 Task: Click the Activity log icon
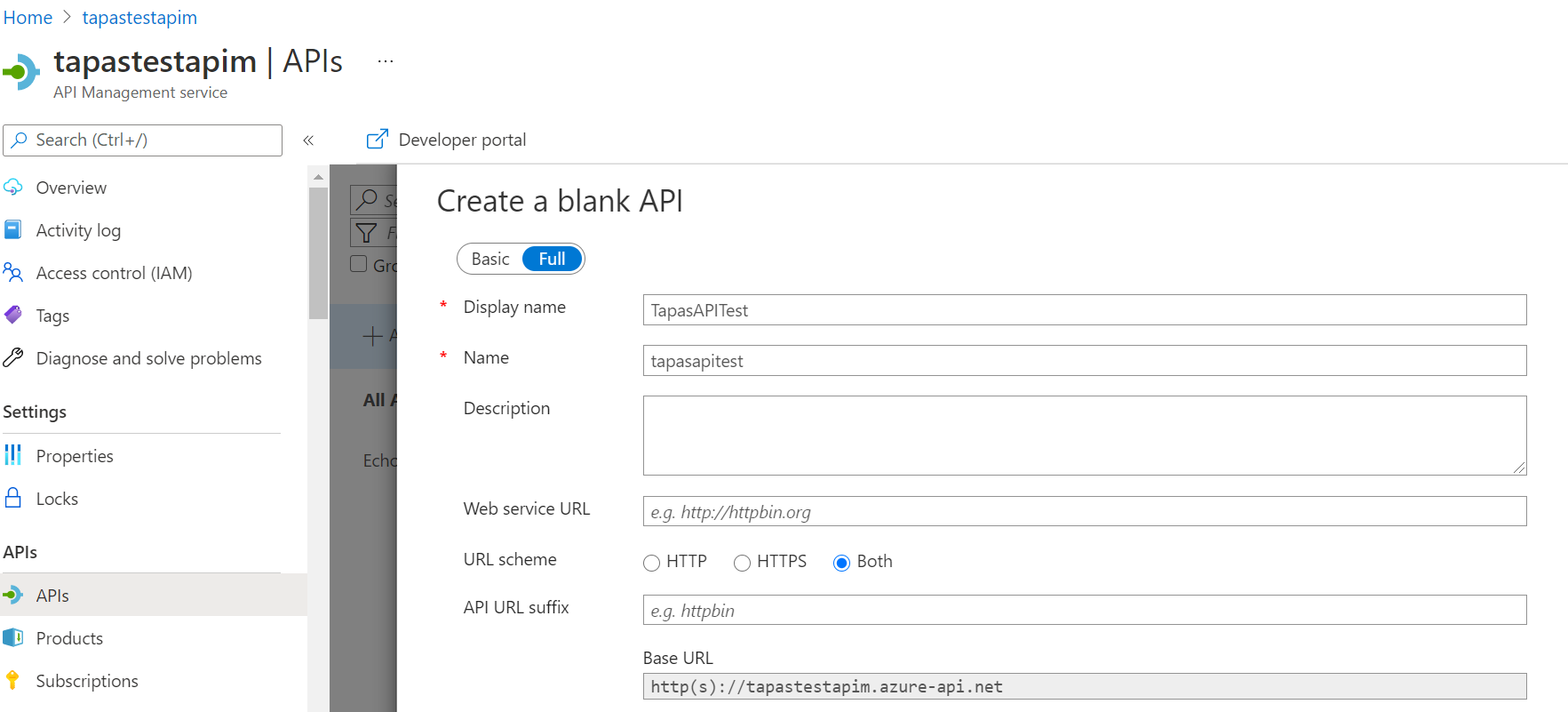(x=13, y=230)
